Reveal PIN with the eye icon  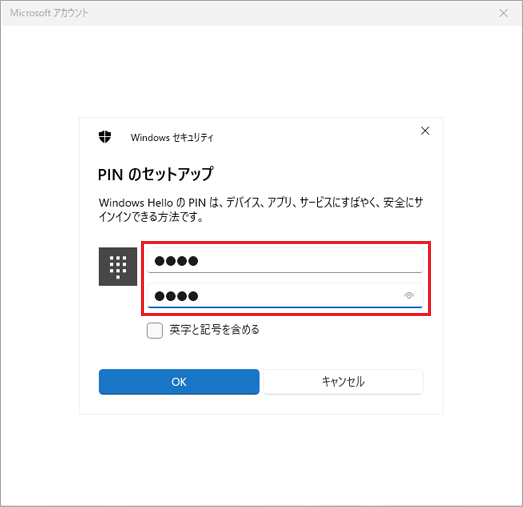[x=409, y=296]
